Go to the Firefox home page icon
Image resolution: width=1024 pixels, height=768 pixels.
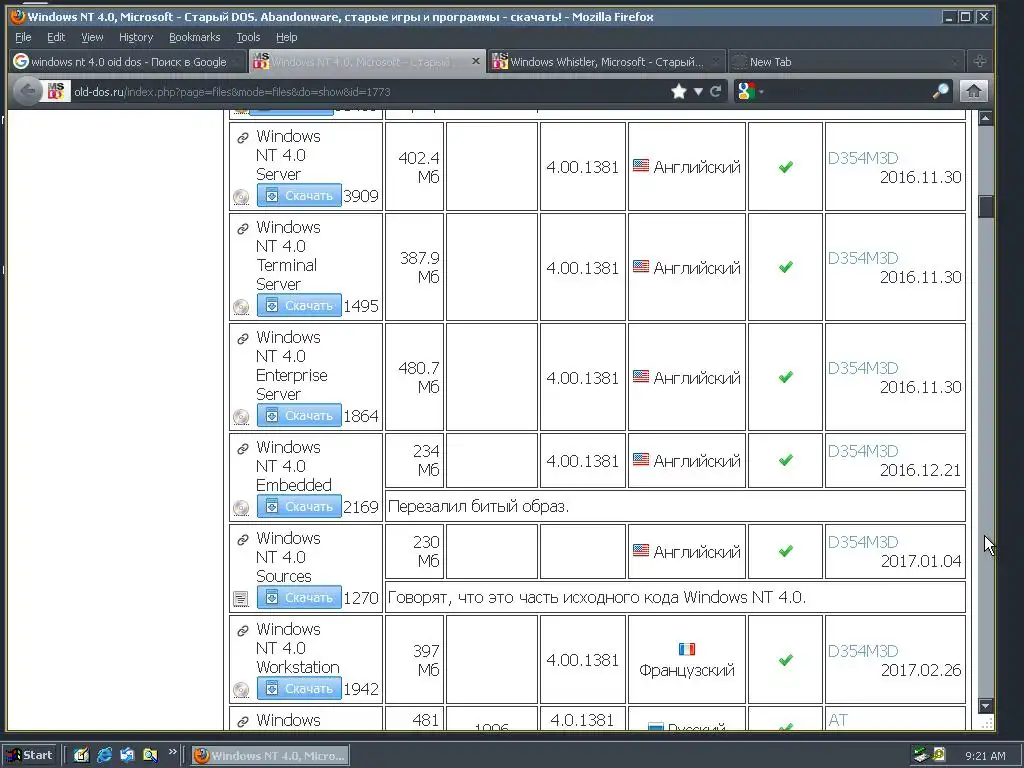[x=973, y=91]
